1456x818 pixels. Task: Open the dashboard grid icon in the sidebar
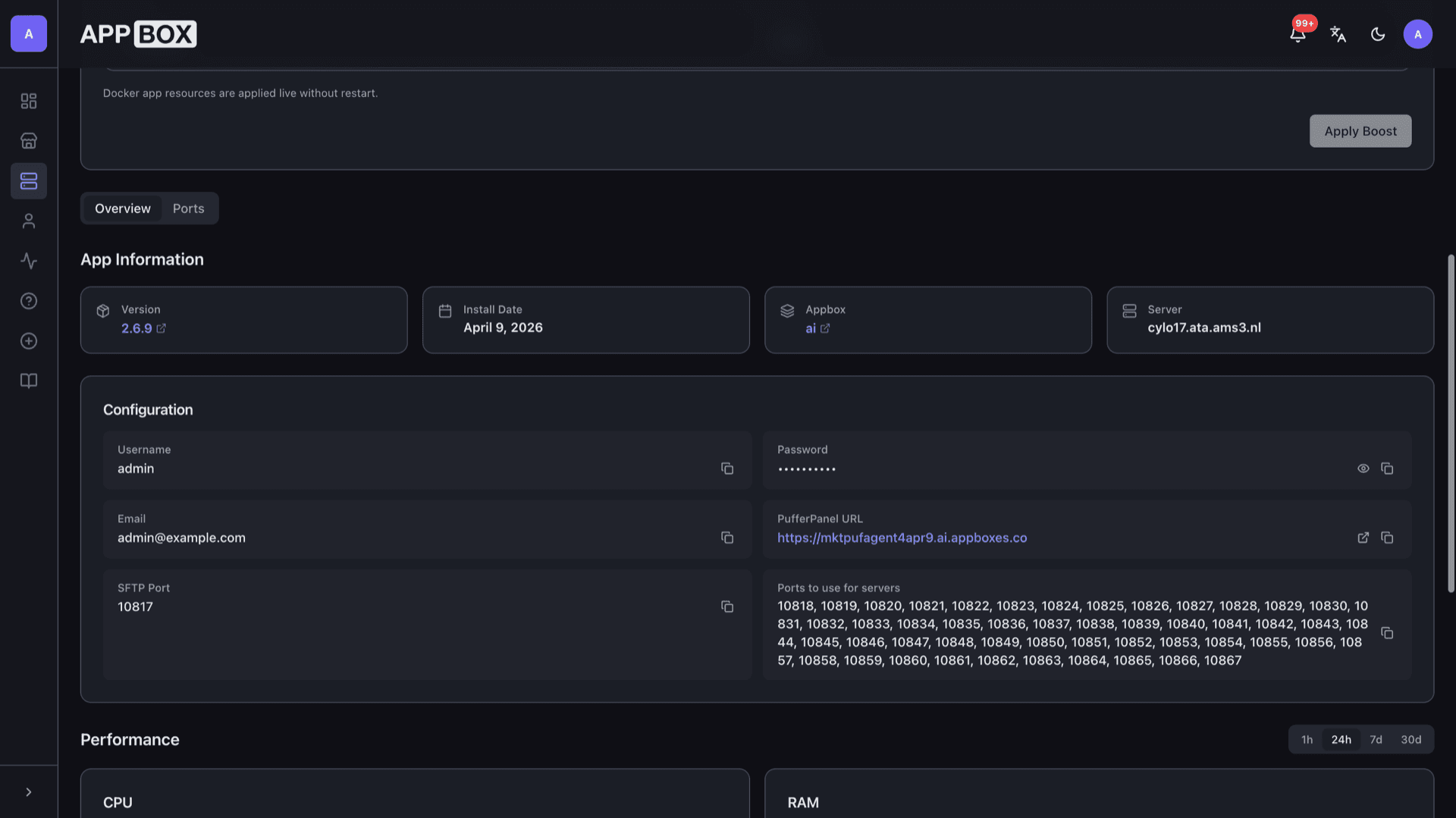click(x=29, y=101)
